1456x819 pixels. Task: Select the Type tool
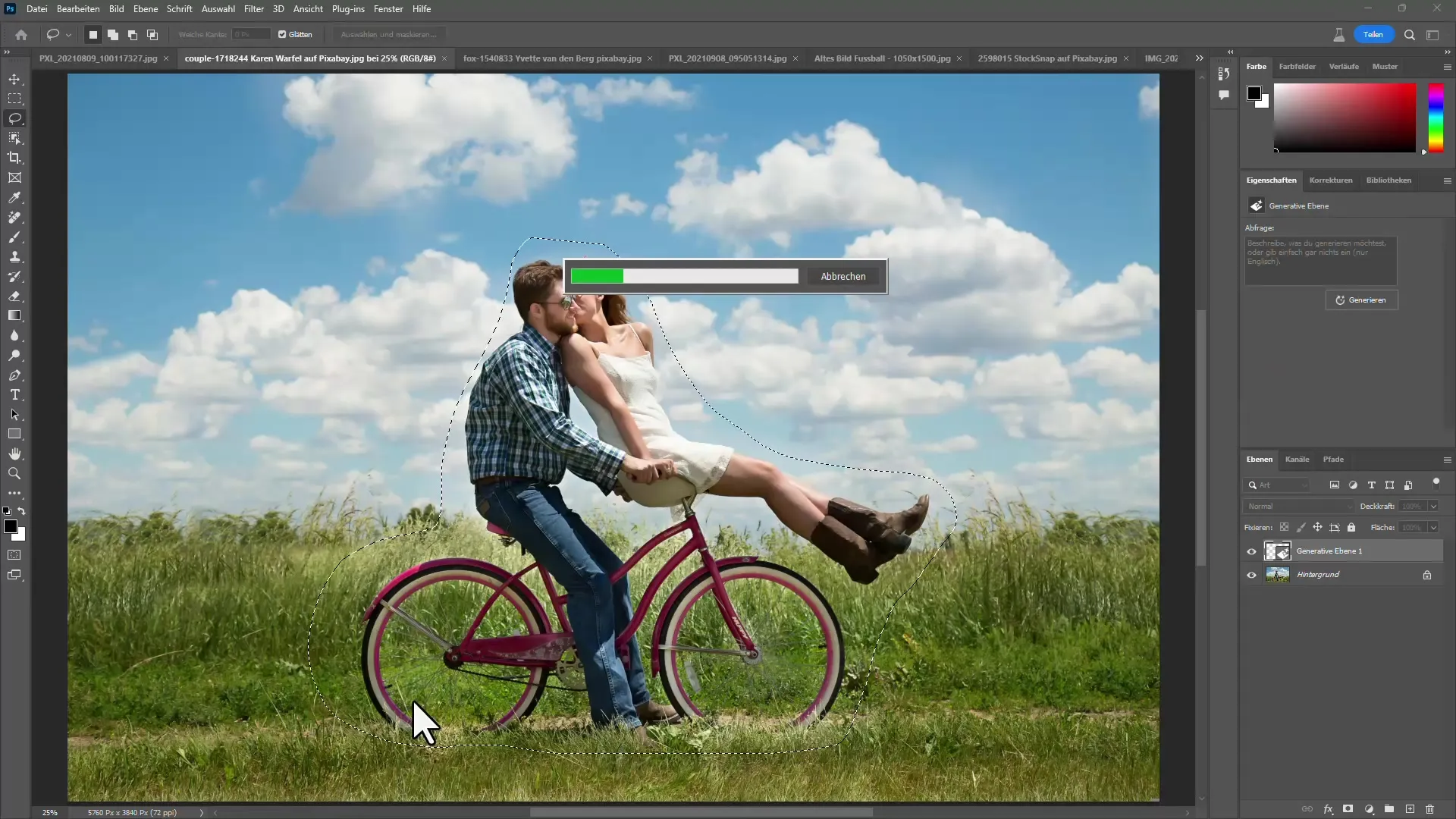pos(15,396)
